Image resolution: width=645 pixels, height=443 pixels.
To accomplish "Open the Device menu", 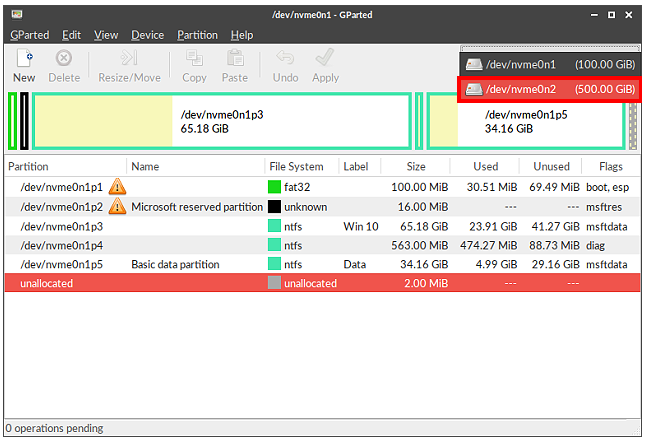I will (x=148, y=35).
